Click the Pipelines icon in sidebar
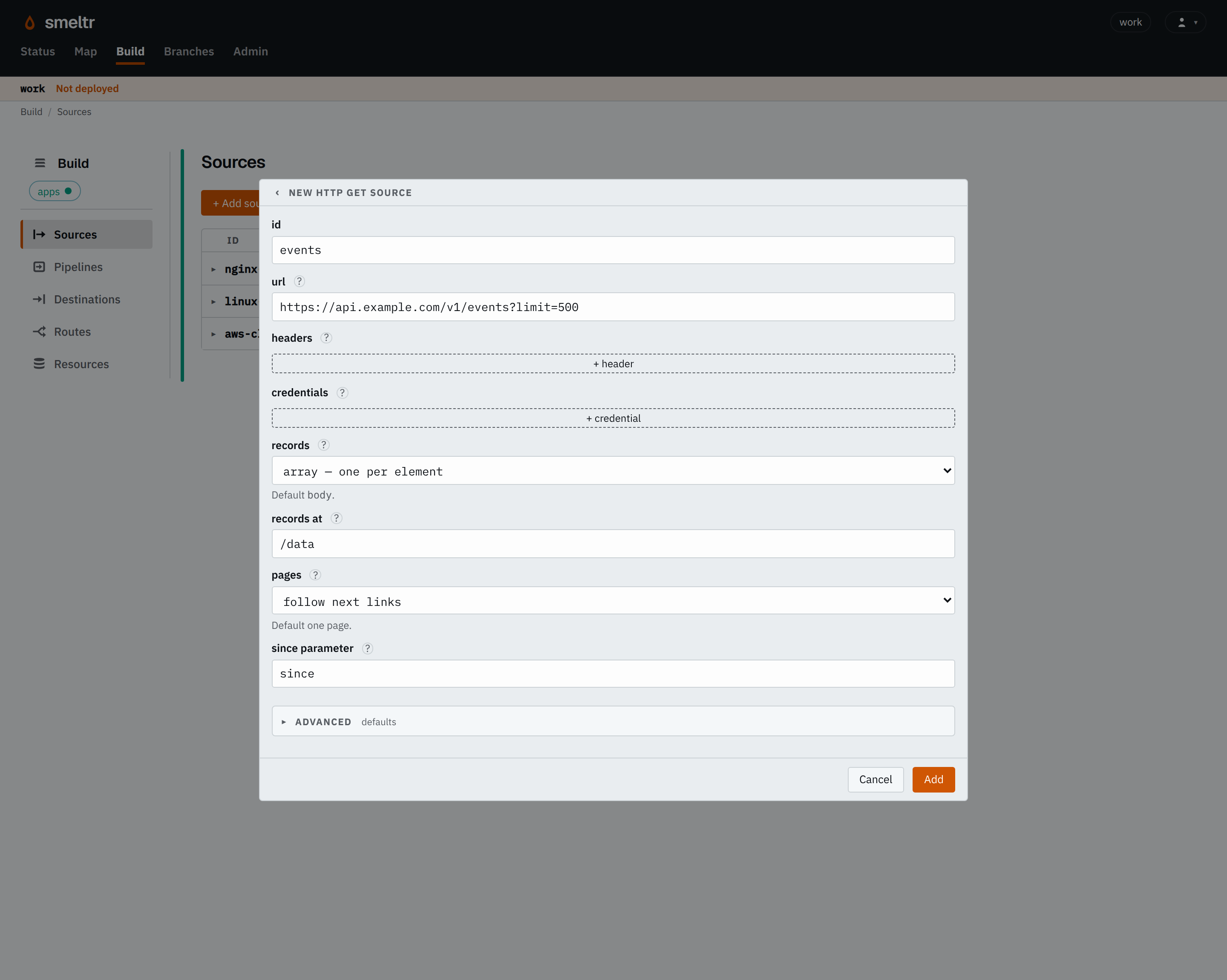 pyautogui.click(x=39, y=267)
